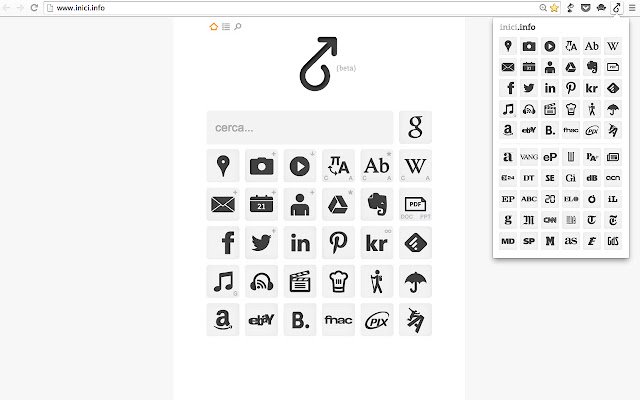Image resolution: width=640 pixels, height=400 pixels.
Task: Open the LinkedIn tile in main grid
Action: point(300,242)
